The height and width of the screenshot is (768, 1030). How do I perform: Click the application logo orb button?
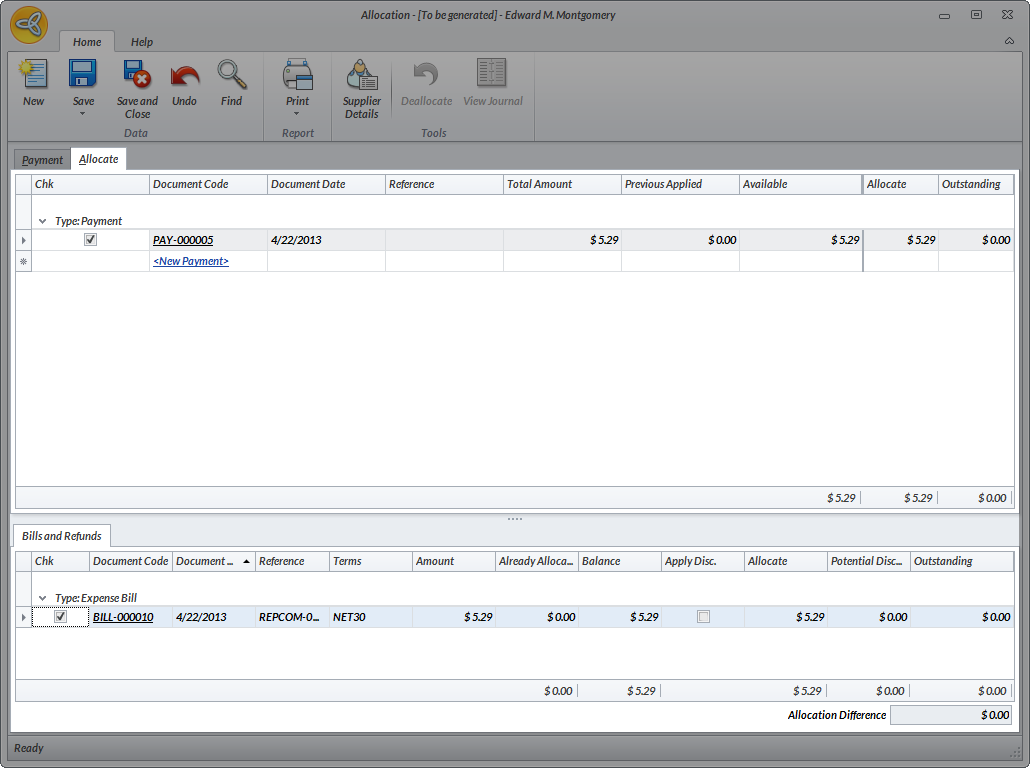point(29,25)
